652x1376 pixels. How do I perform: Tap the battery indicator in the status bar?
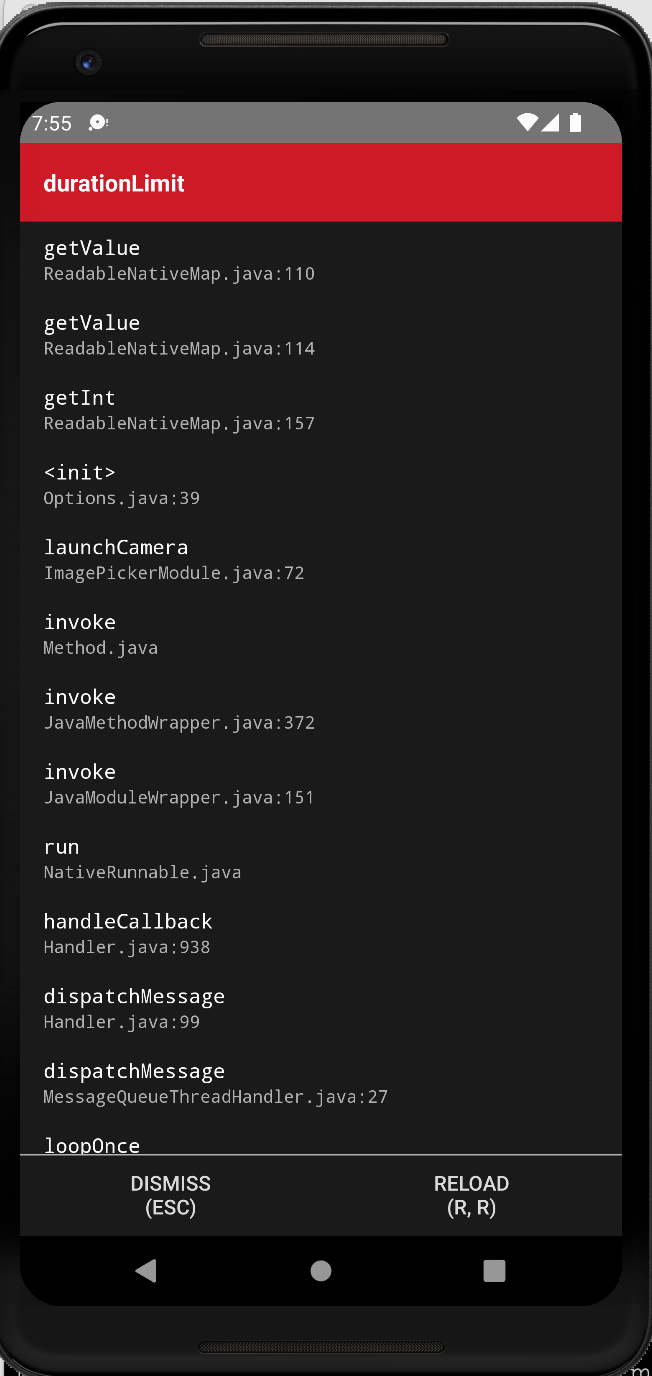coord(575,122)
